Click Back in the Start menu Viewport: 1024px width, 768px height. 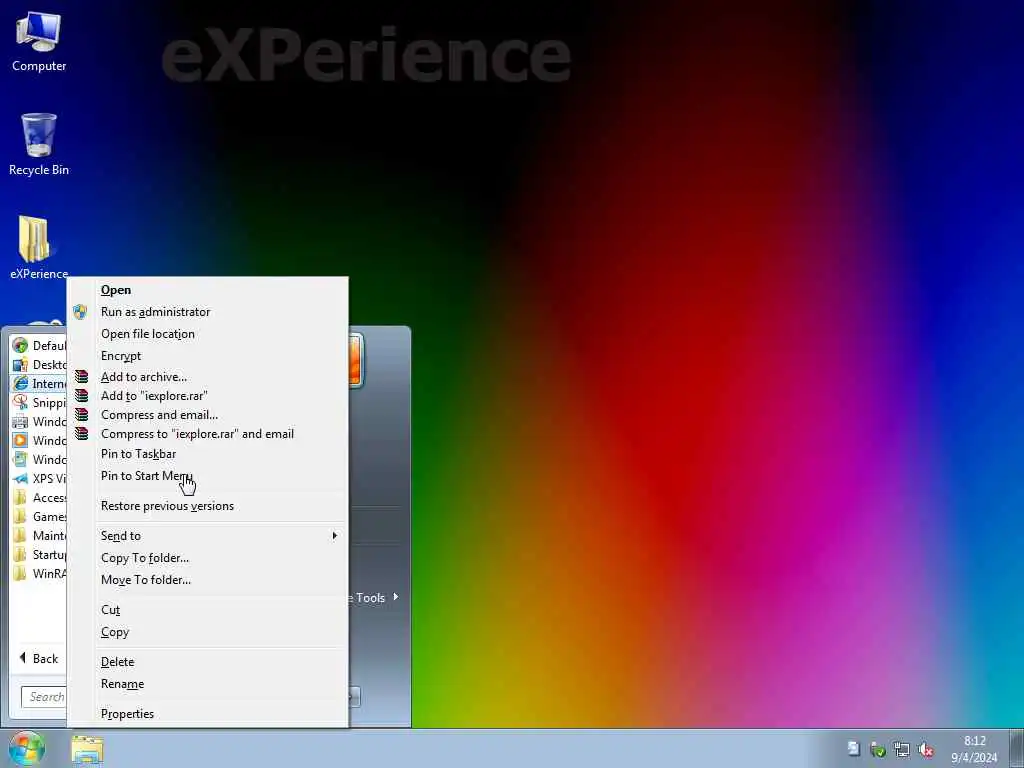point(39,658)
